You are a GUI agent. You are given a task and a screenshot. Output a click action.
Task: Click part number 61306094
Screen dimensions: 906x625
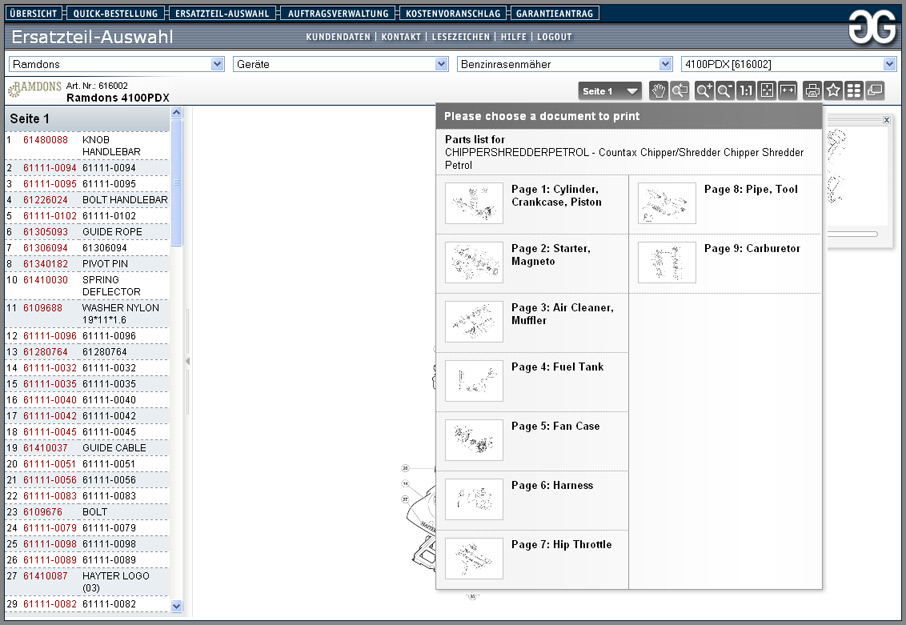pos(46,248)
